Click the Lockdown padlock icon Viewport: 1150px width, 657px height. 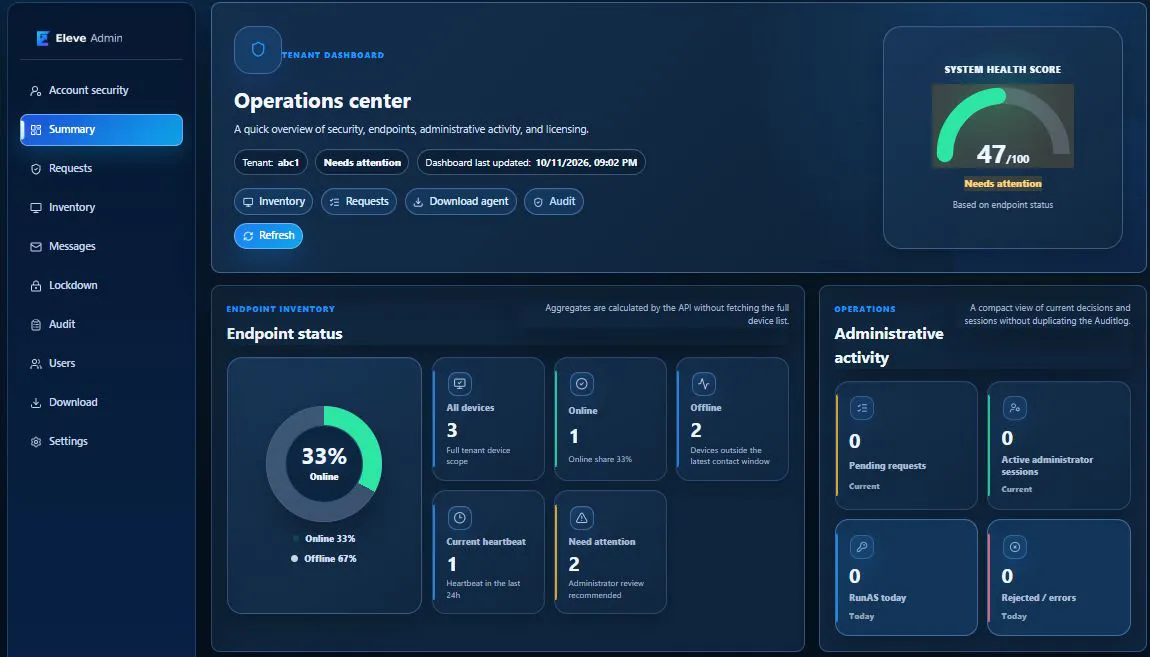35,286
